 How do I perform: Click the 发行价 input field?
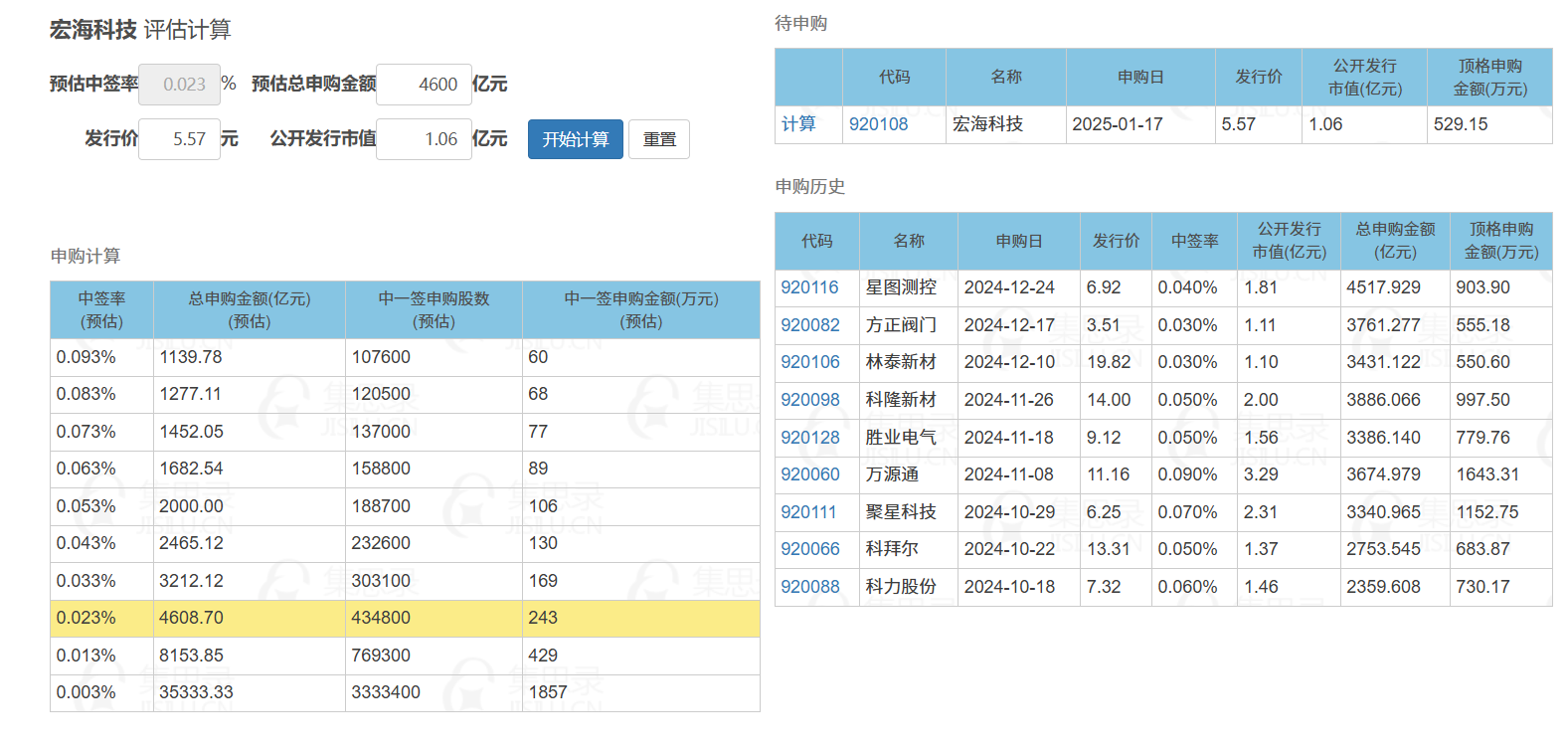pos(179,139)
